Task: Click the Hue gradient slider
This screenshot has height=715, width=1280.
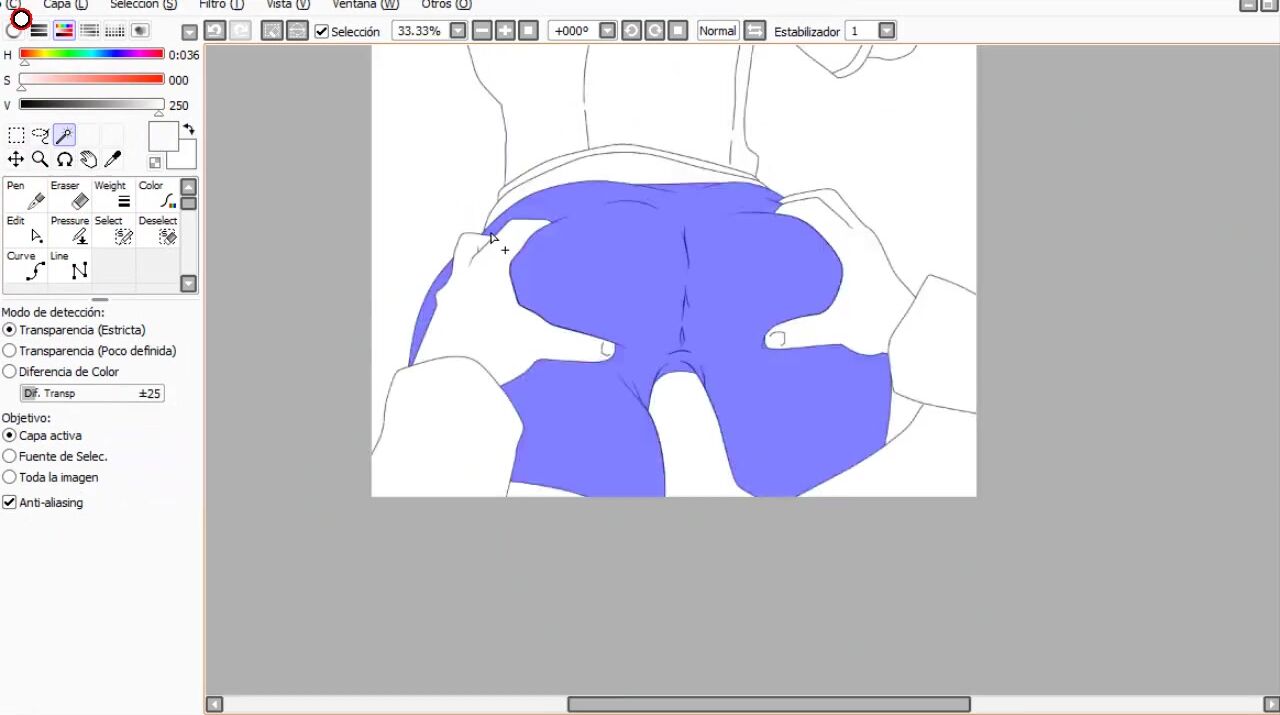Action: [x=91, y=54]
